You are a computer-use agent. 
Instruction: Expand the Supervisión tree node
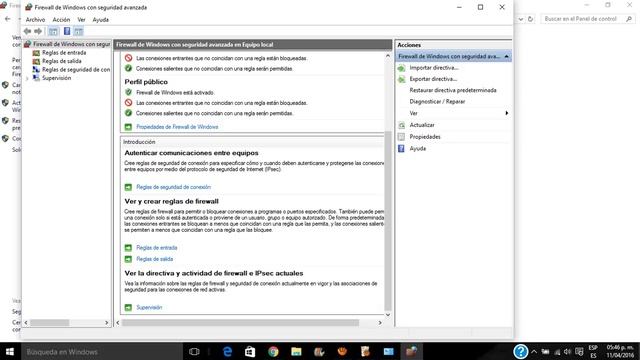tap(27, 78)
